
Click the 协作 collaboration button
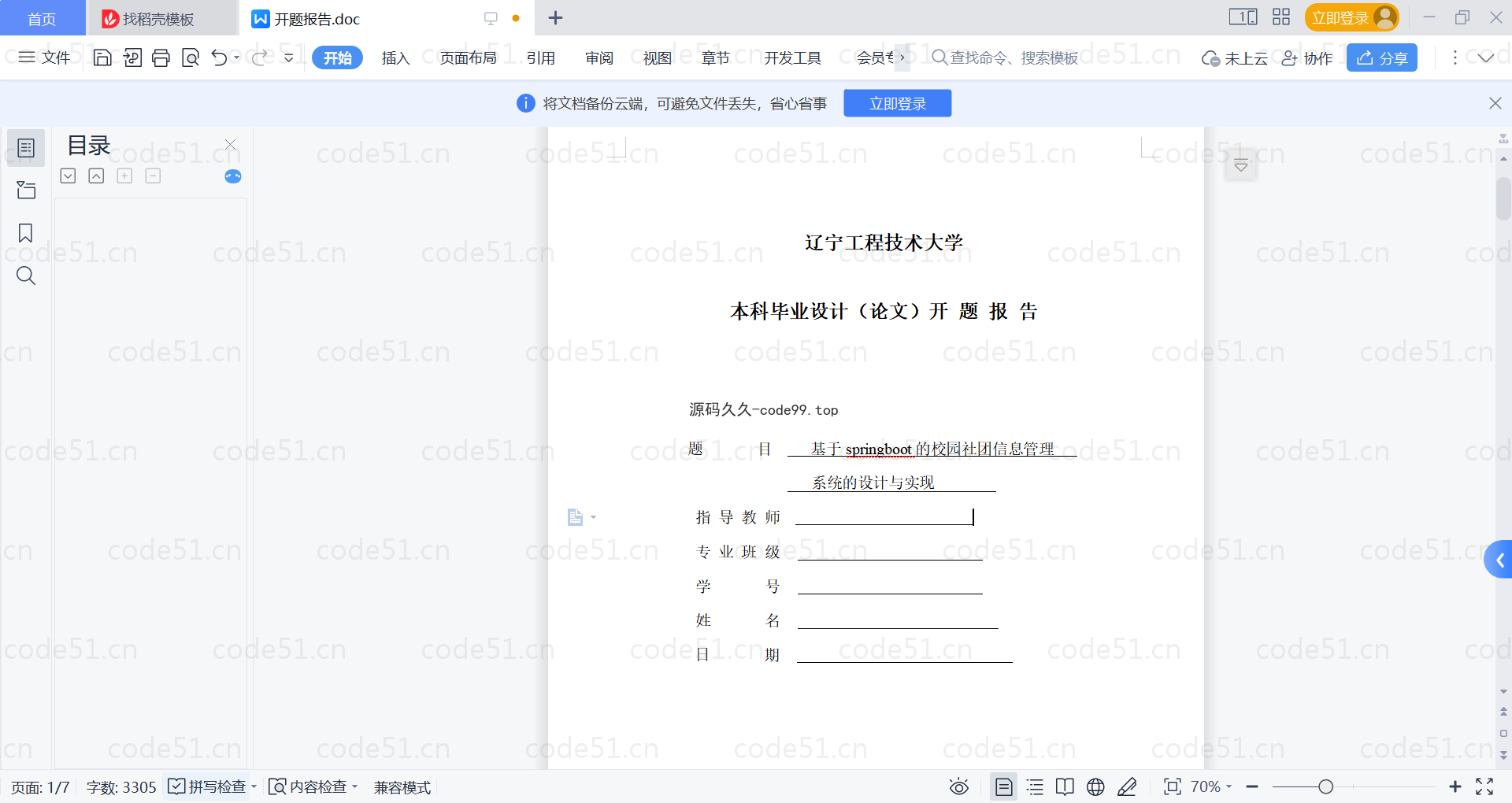[x=1306, y=58]
